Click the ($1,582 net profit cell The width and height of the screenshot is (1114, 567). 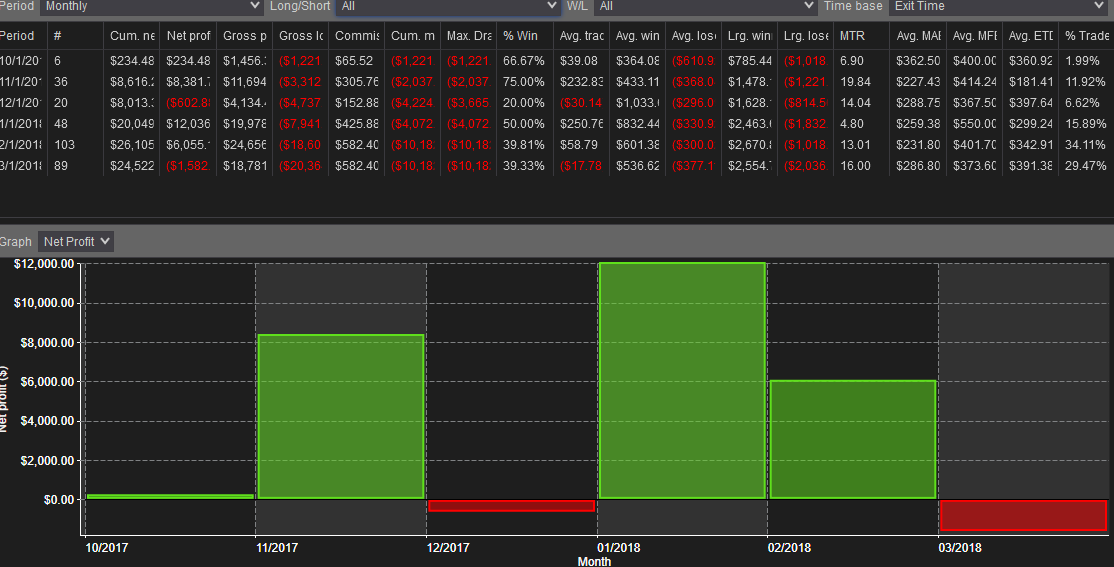click(x=188, y=166)
